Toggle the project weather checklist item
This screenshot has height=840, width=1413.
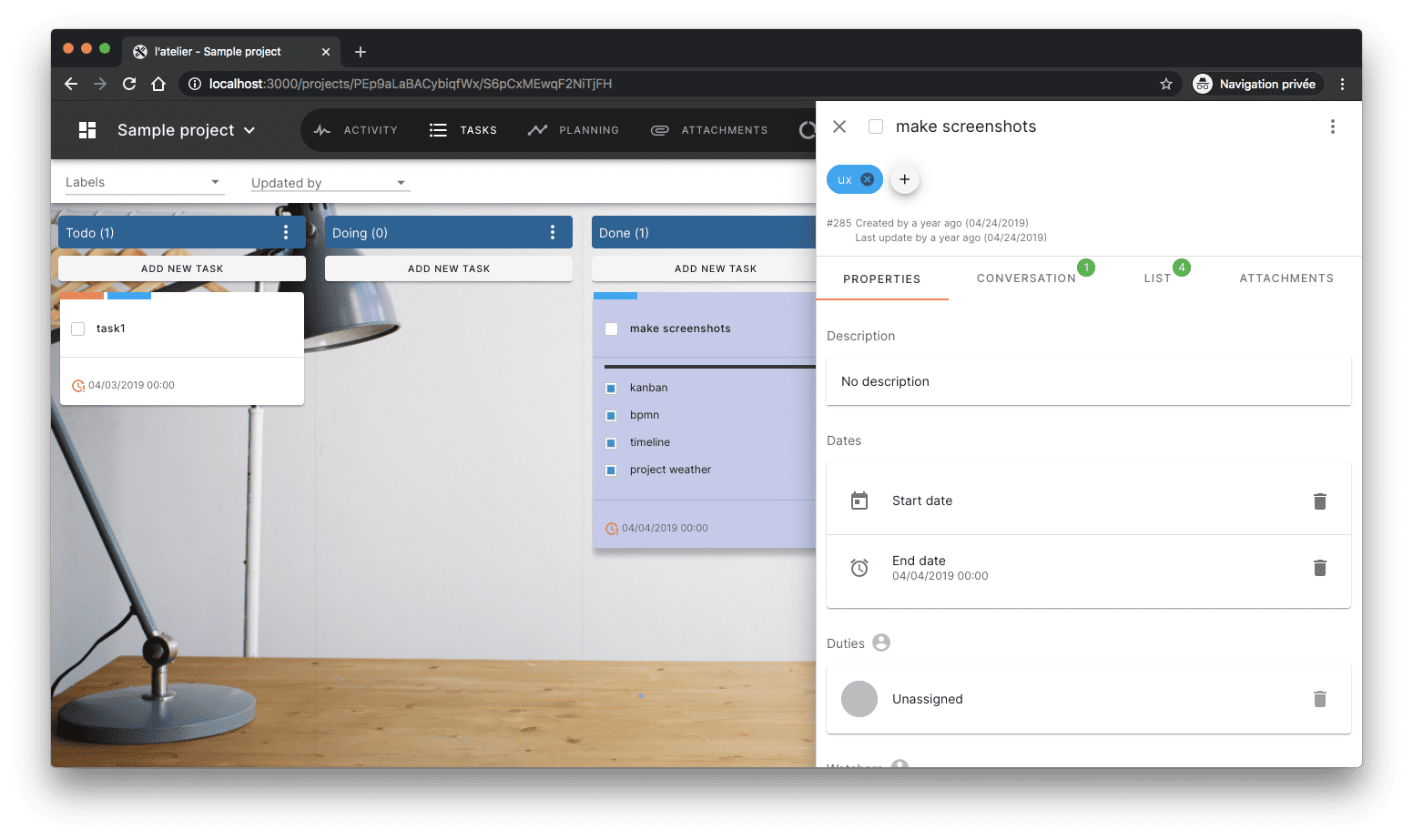(611, 471)
